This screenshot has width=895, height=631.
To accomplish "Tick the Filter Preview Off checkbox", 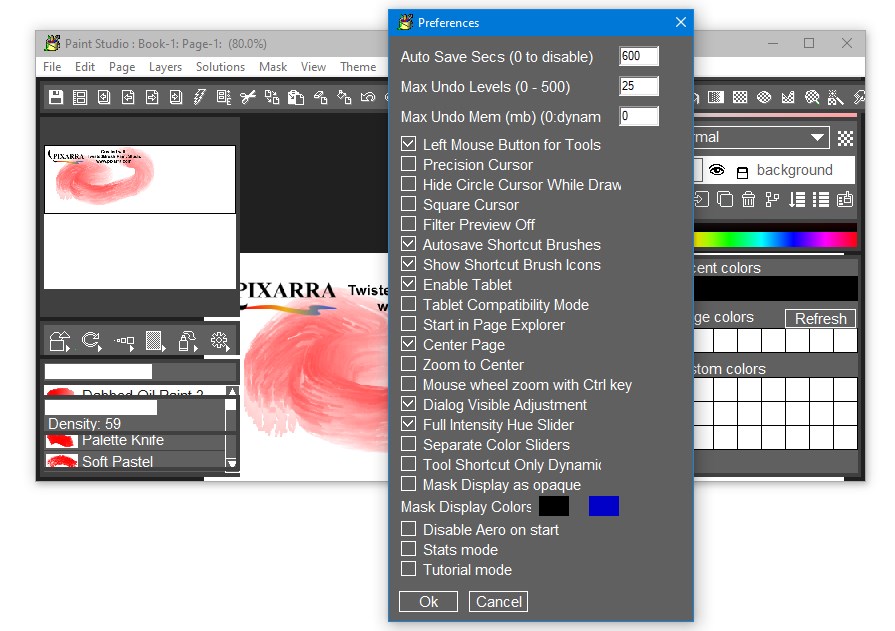I will click(408, 224).
